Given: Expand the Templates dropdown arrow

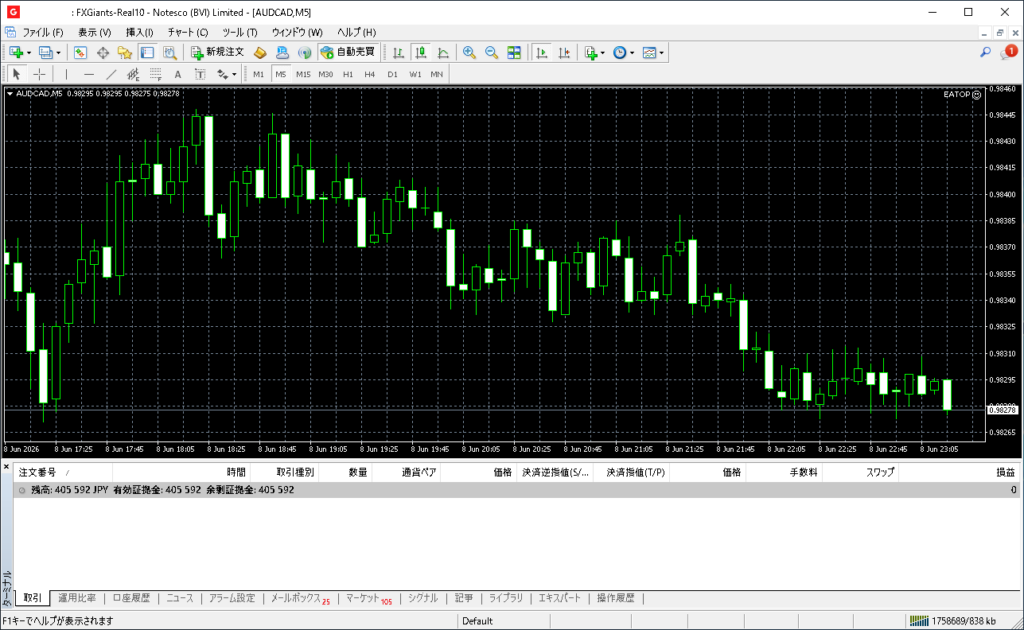Looking at the screenshot, I should (x=662, y=53).
